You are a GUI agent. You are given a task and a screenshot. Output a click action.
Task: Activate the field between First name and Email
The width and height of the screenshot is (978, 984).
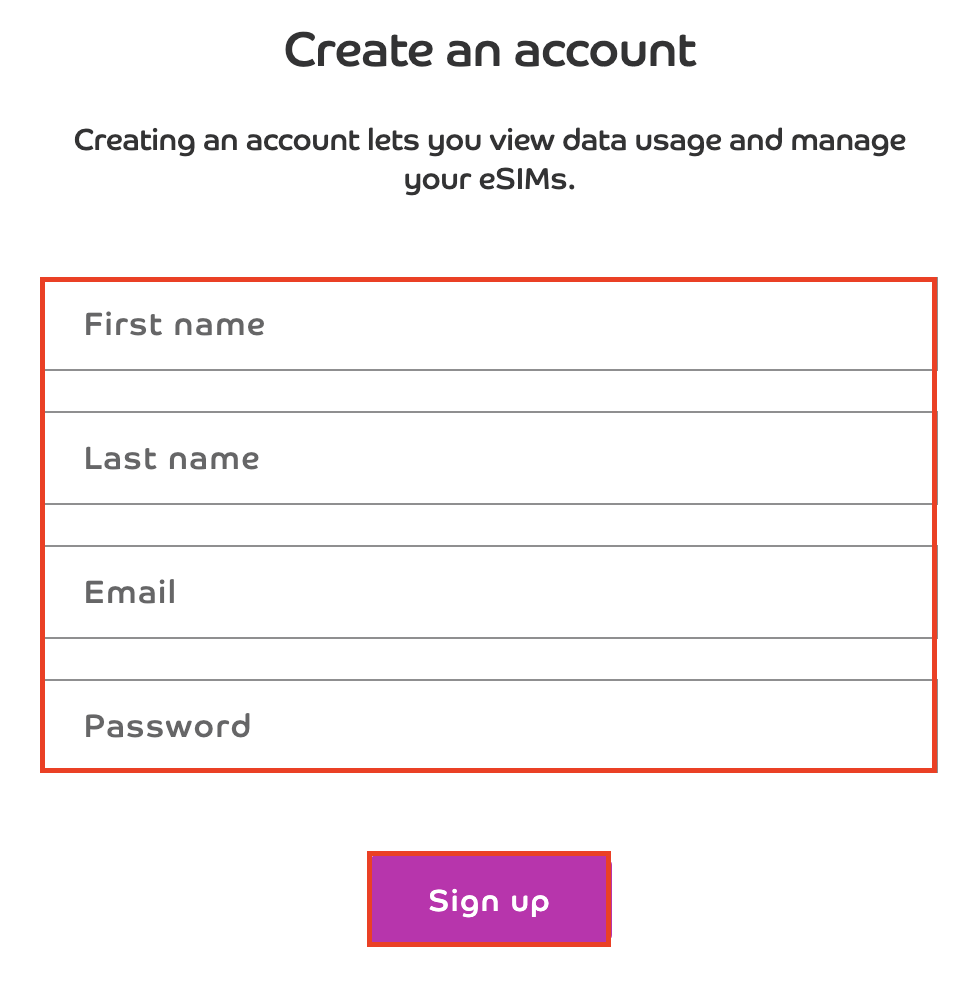(x=488, y=459)
